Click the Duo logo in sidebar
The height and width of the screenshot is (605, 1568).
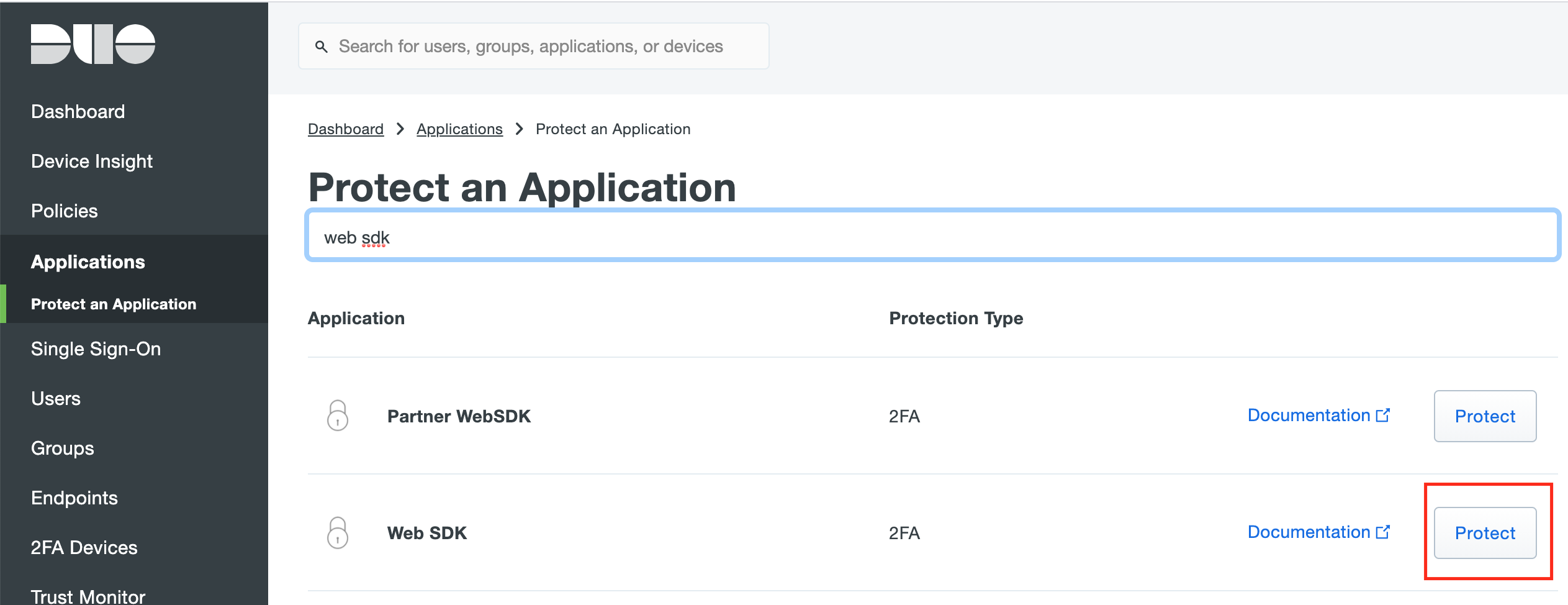[93, 44]
